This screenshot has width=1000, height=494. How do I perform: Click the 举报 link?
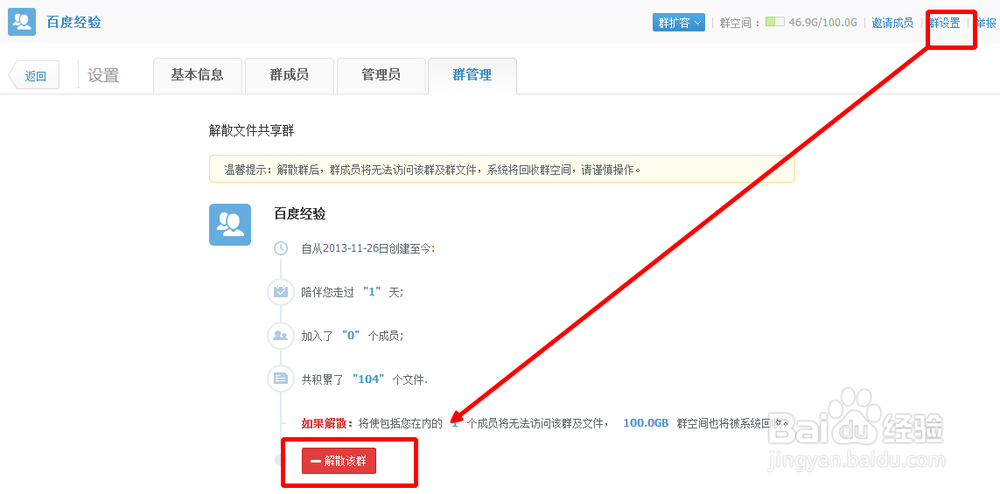click(x=986, y=22)
